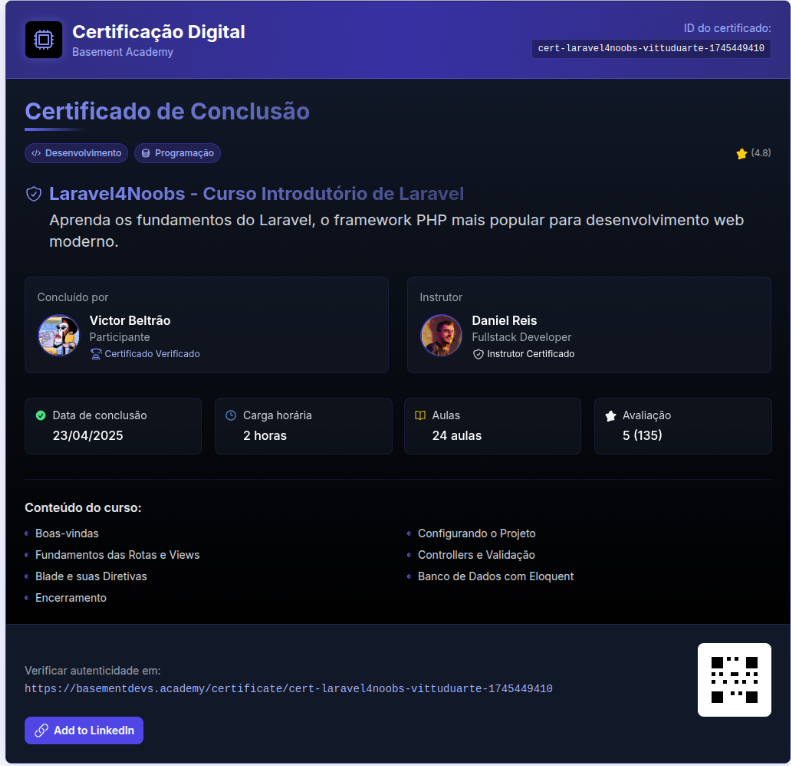Screen dimensions: 791x766
Task: Click the Concluído por label
Action: pyautogui.click(x=73, y=297)
